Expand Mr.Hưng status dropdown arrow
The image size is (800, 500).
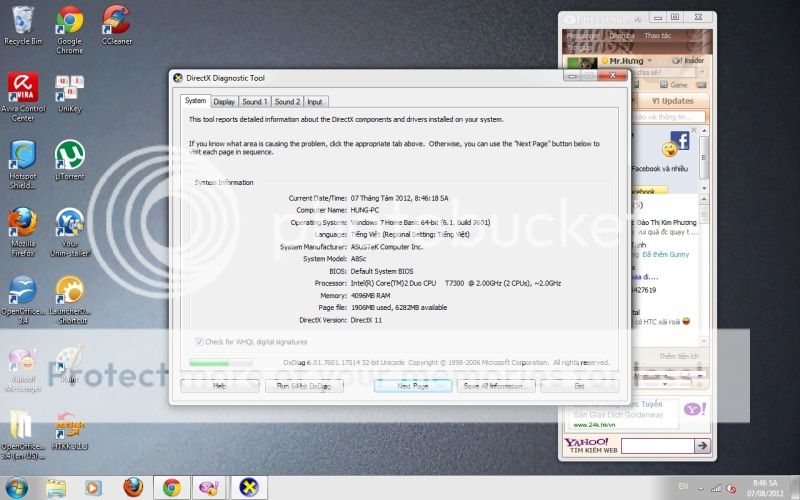pyautogui.click(x=649, y=61)
